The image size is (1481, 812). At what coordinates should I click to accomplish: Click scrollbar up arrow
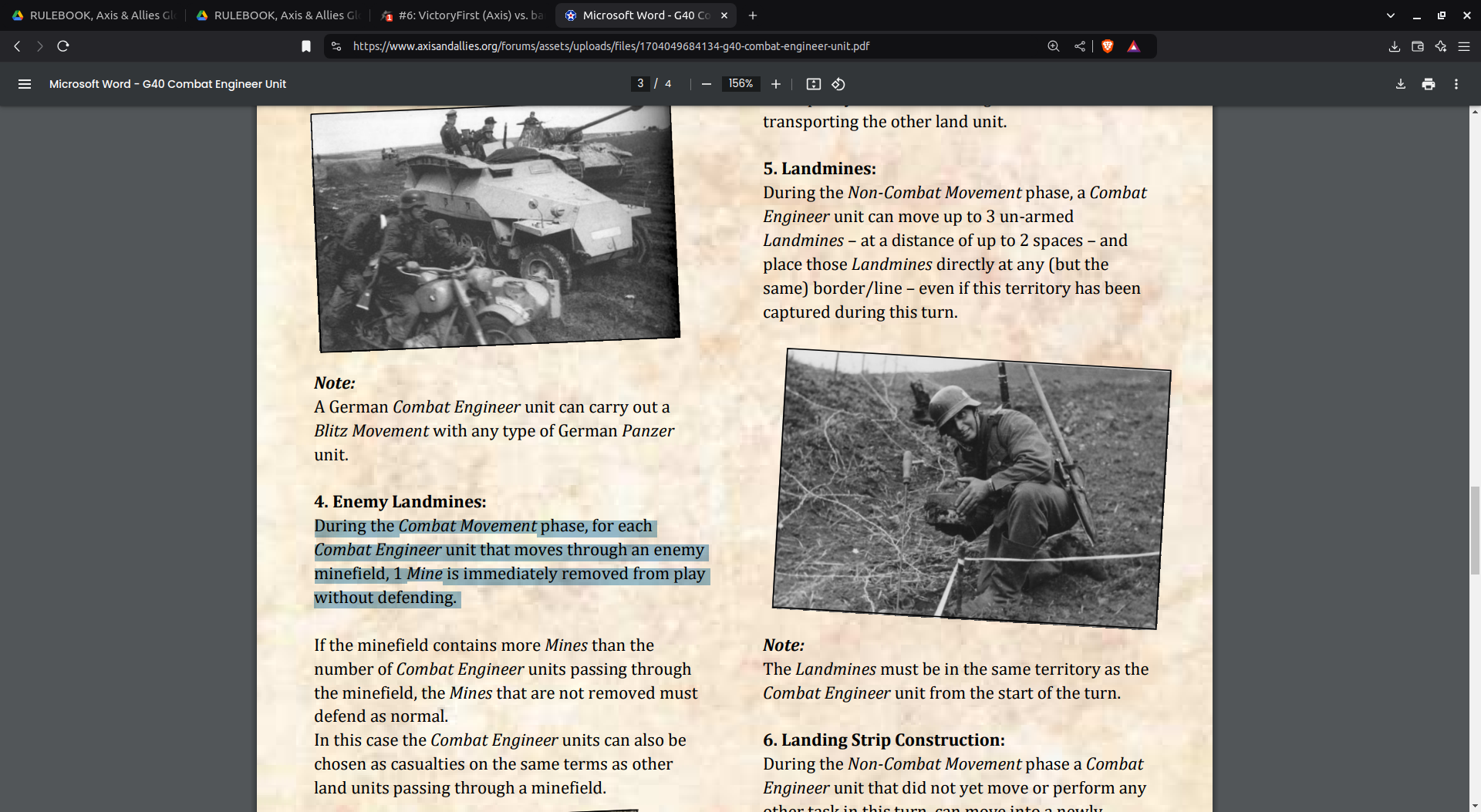coord(1475,112)
